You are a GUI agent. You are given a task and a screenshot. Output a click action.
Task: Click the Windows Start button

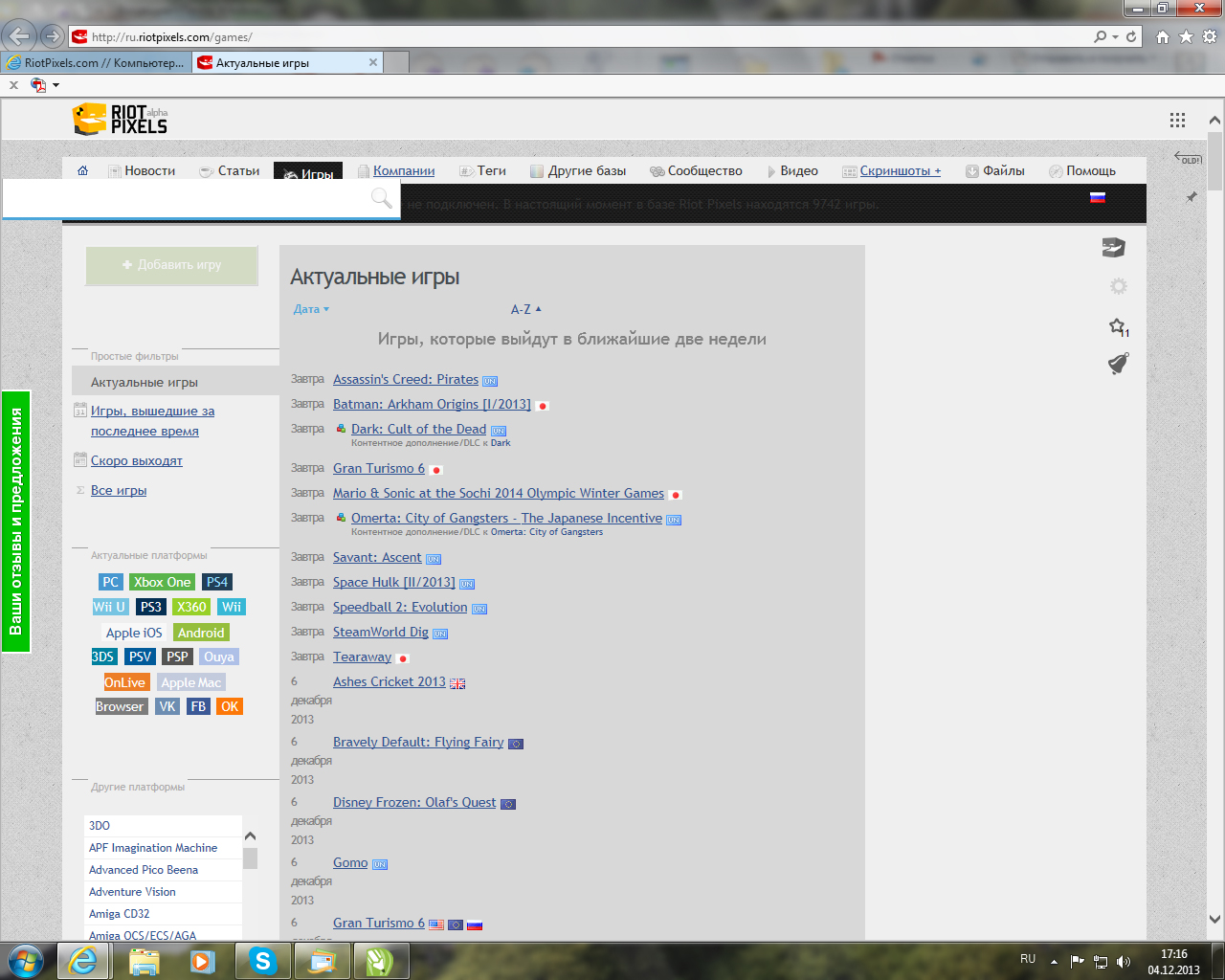(x=26, y=960)
